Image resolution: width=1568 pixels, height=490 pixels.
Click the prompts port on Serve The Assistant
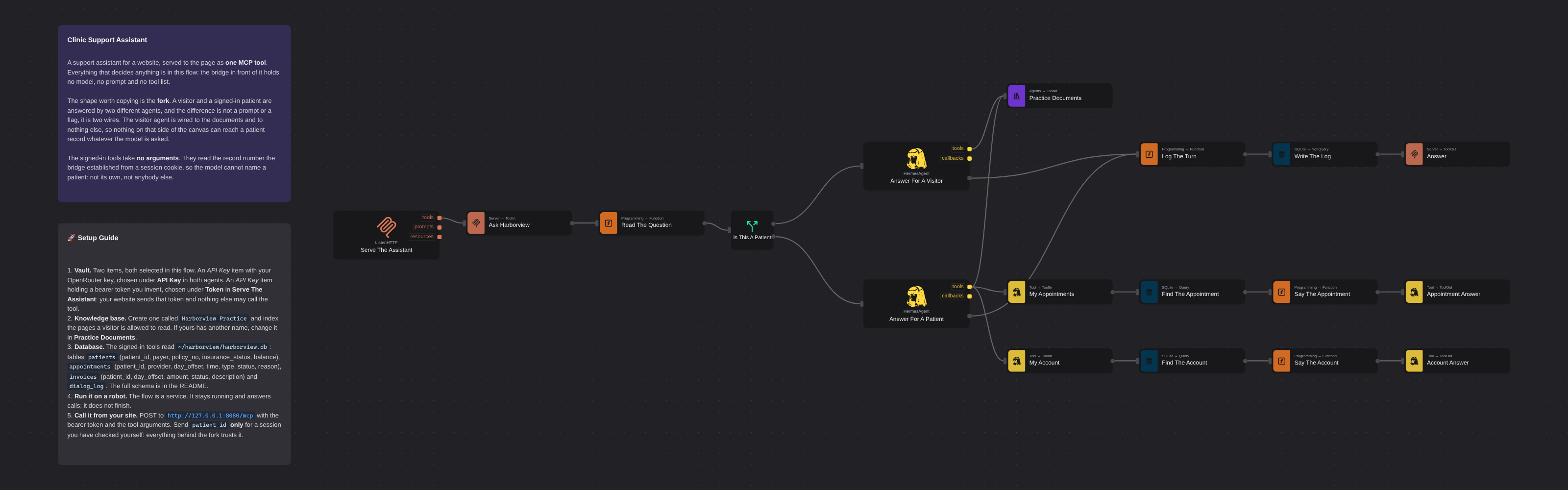tap(440, 227)
